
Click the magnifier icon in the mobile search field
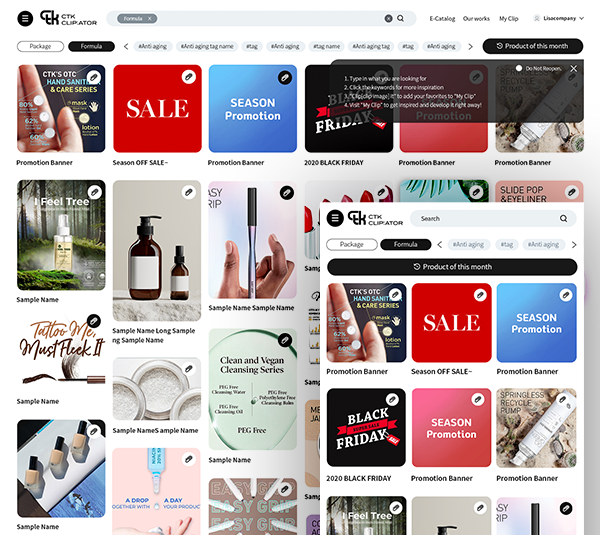(564, 219)
